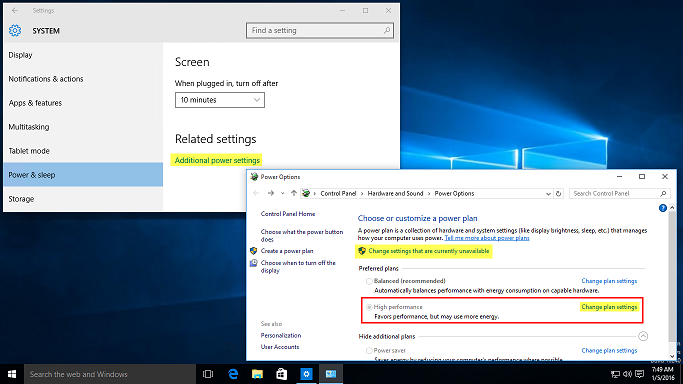683x384 pixels.
Task: Click icon beside Choose when to turn off display
Action: [254, 263]
